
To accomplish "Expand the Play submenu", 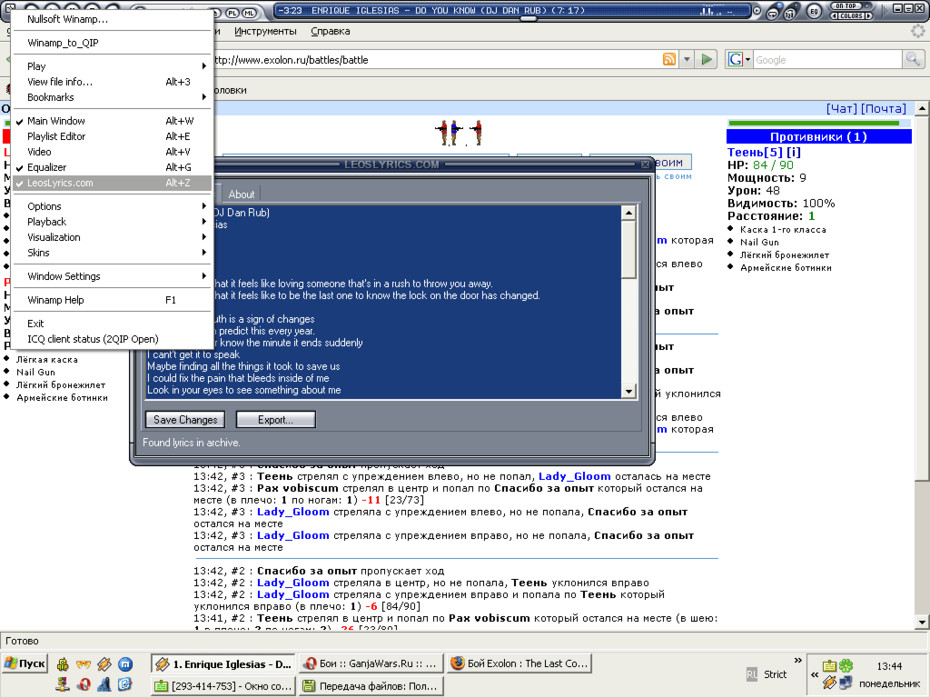I will (x=112, y=66).
